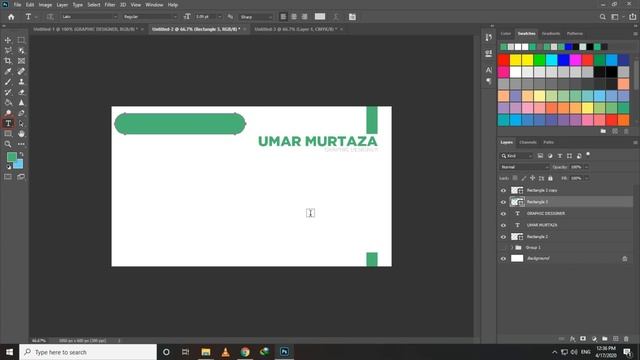The image size is (640, 360).
Task: Select the Rectangular Marquee tool
Action: (21, 40)
